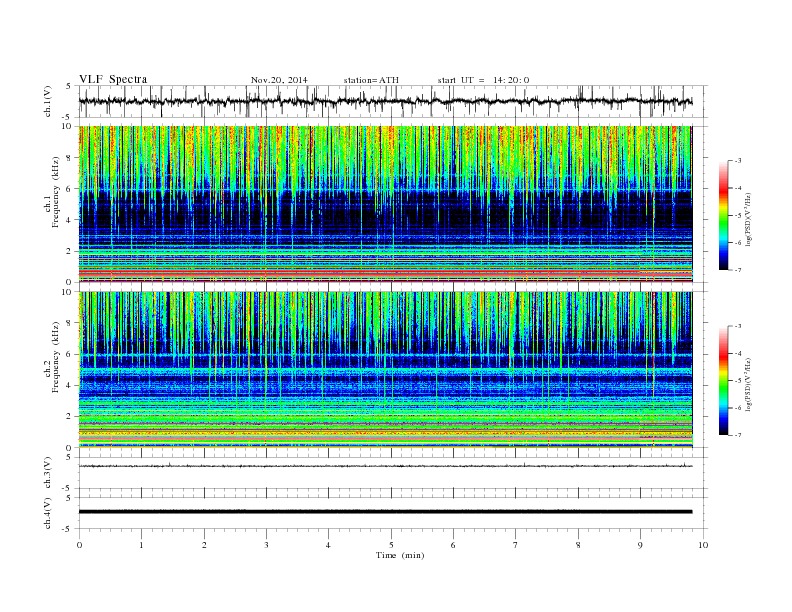Click the thick ch.4 voltage trace
The image size is (792, 612).
pos(385,512)
